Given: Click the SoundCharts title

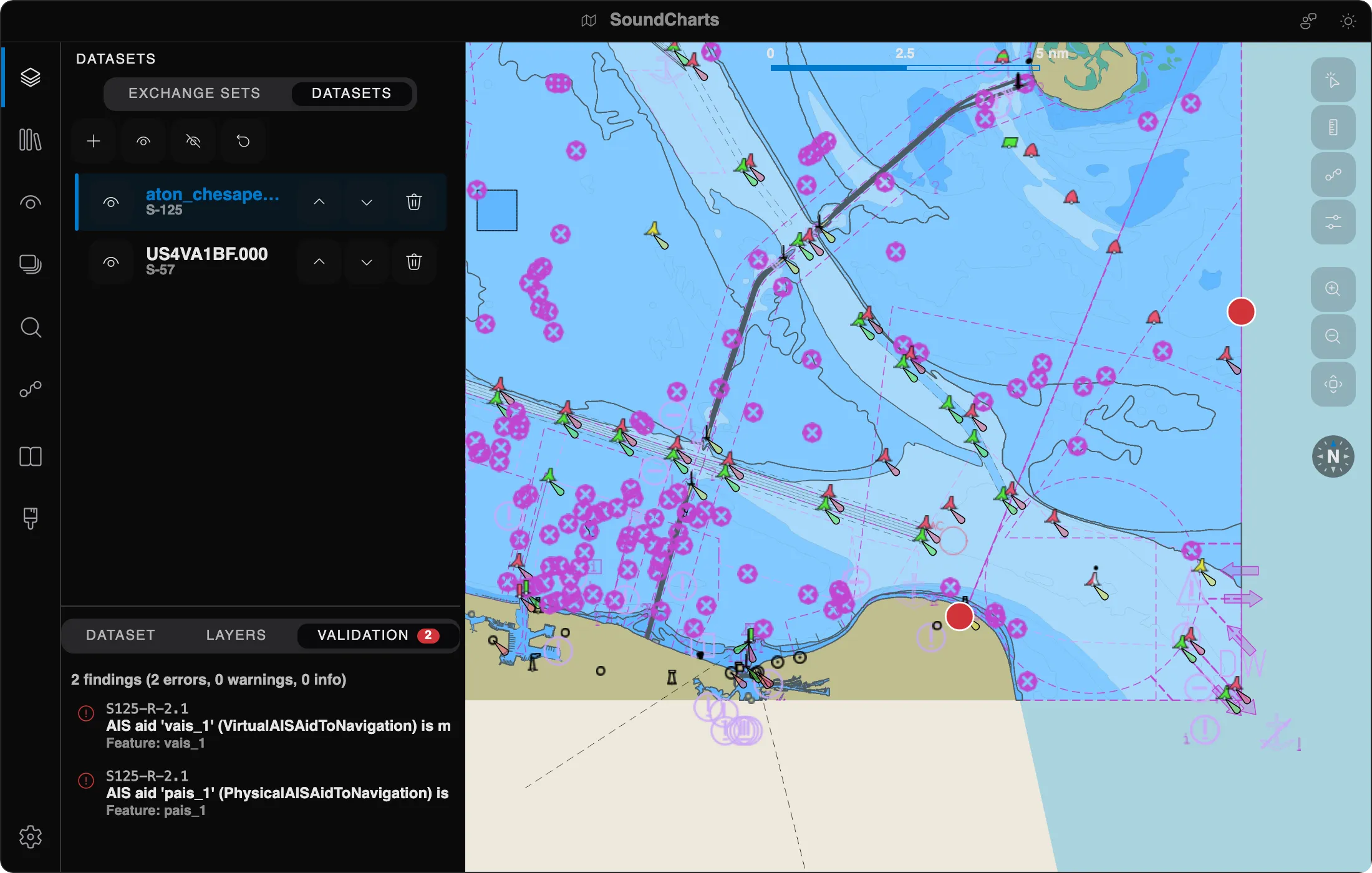Looking at the screenshot, I should pyautogui.click(x=664, y=20).
